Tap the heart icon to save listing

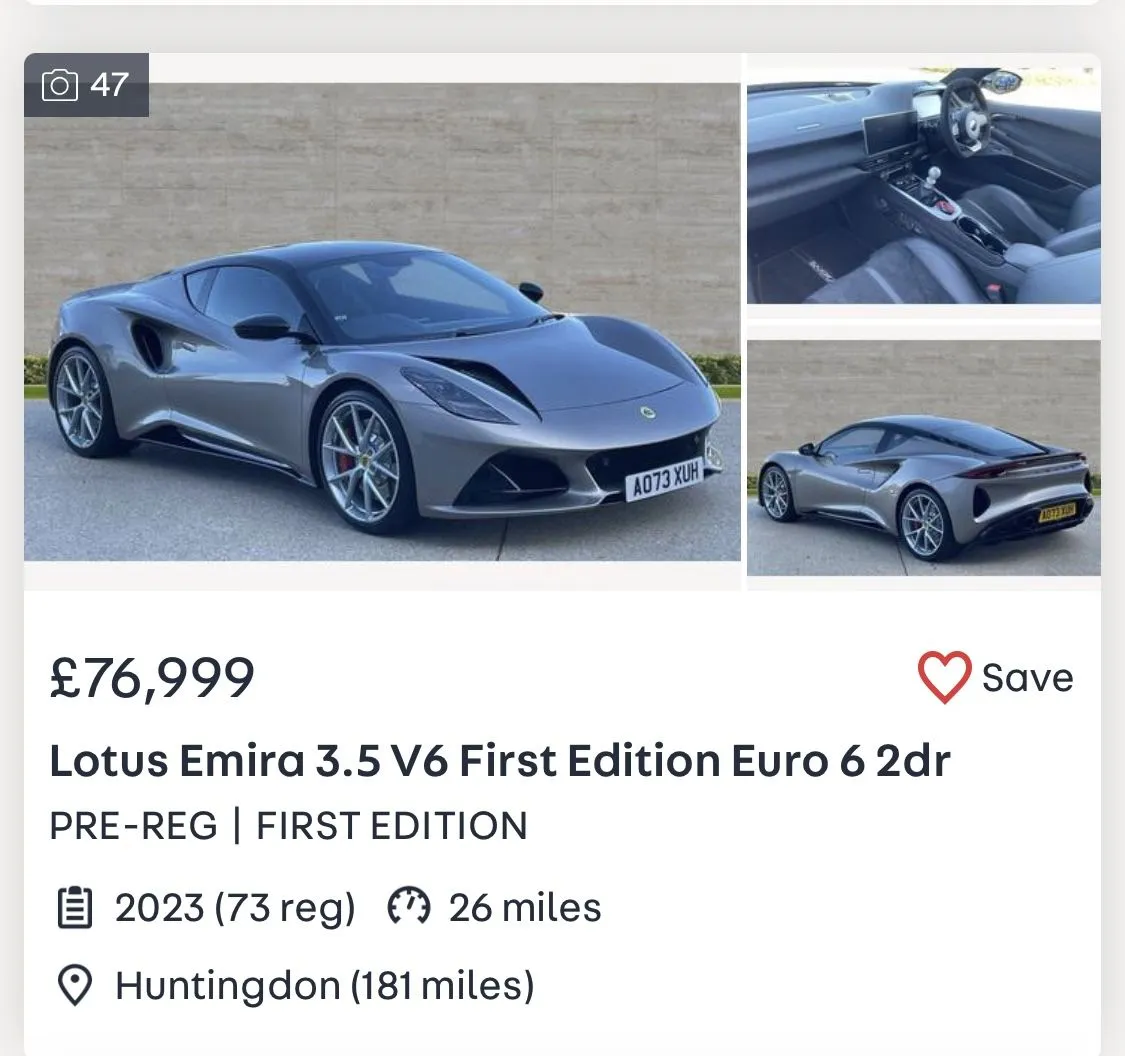pos(944,678)
